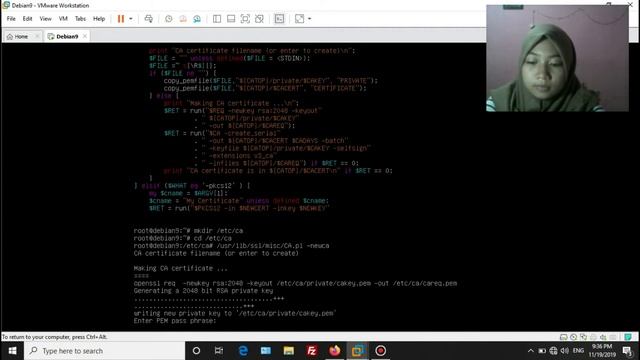Viewport: 640px width, 360px height.
Task: Open the VM menu
Action: [x=63, y=19]
